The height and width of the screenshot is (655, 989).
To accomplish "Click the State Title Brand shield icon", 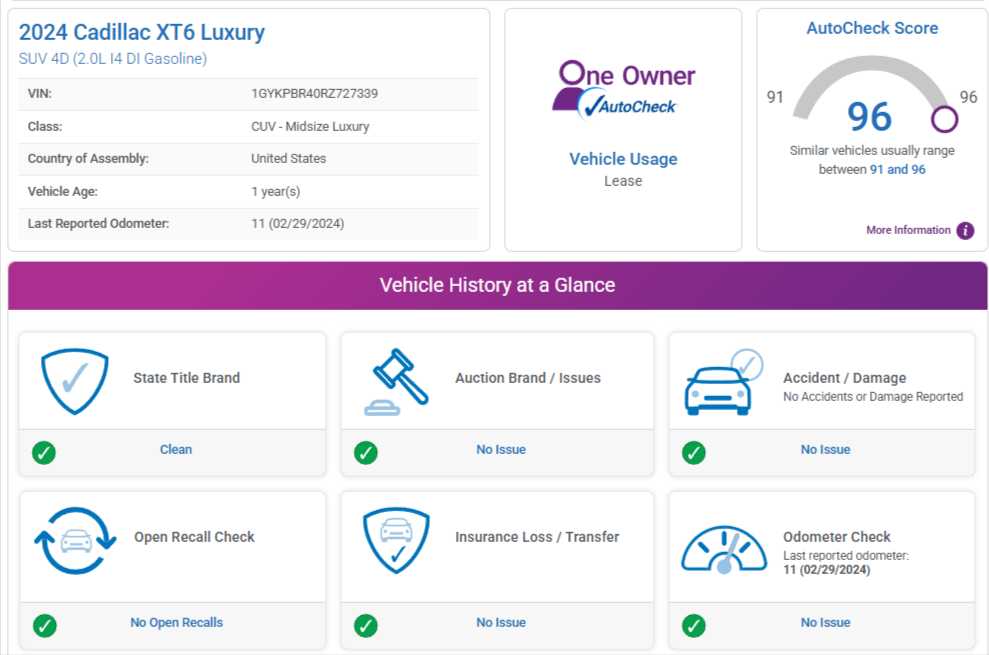I will [74, 381].
